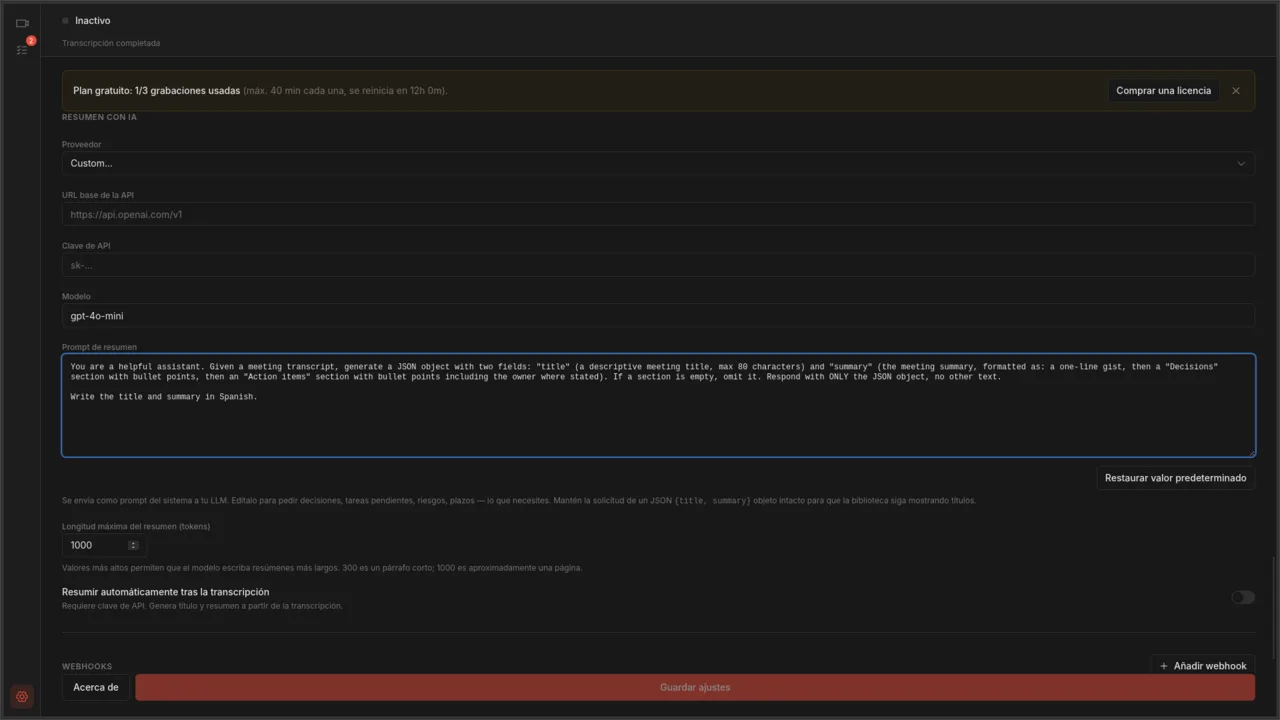Open the recording camera icon in sidebar
Viewport: 1280px width, 720px height.
click(22, 23)
